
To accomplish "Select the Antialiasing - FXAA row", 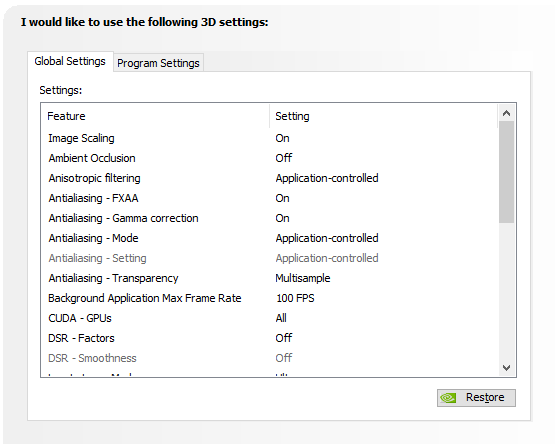I will (x=269, y=198).
